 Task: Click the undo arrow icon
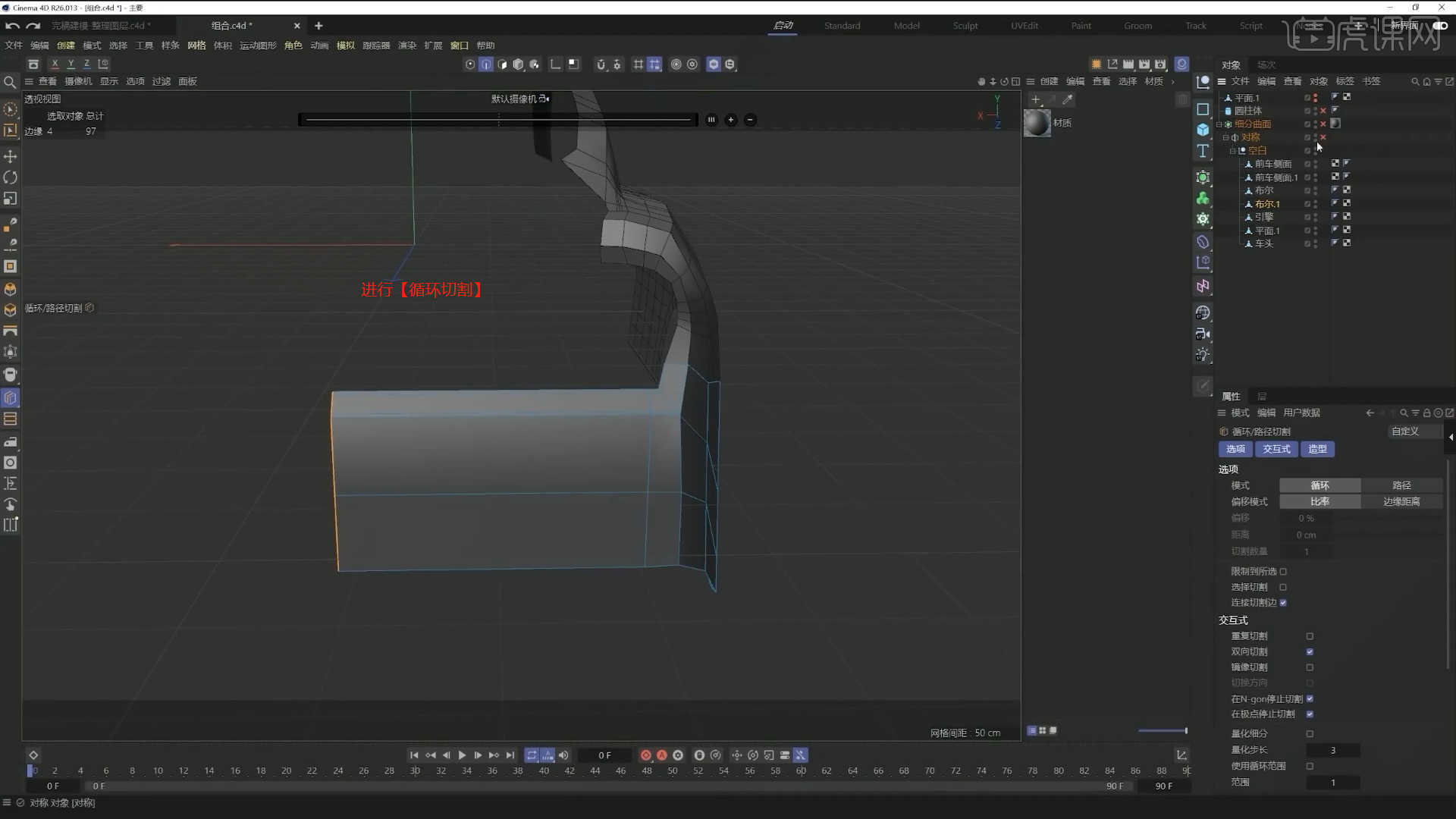12,26
